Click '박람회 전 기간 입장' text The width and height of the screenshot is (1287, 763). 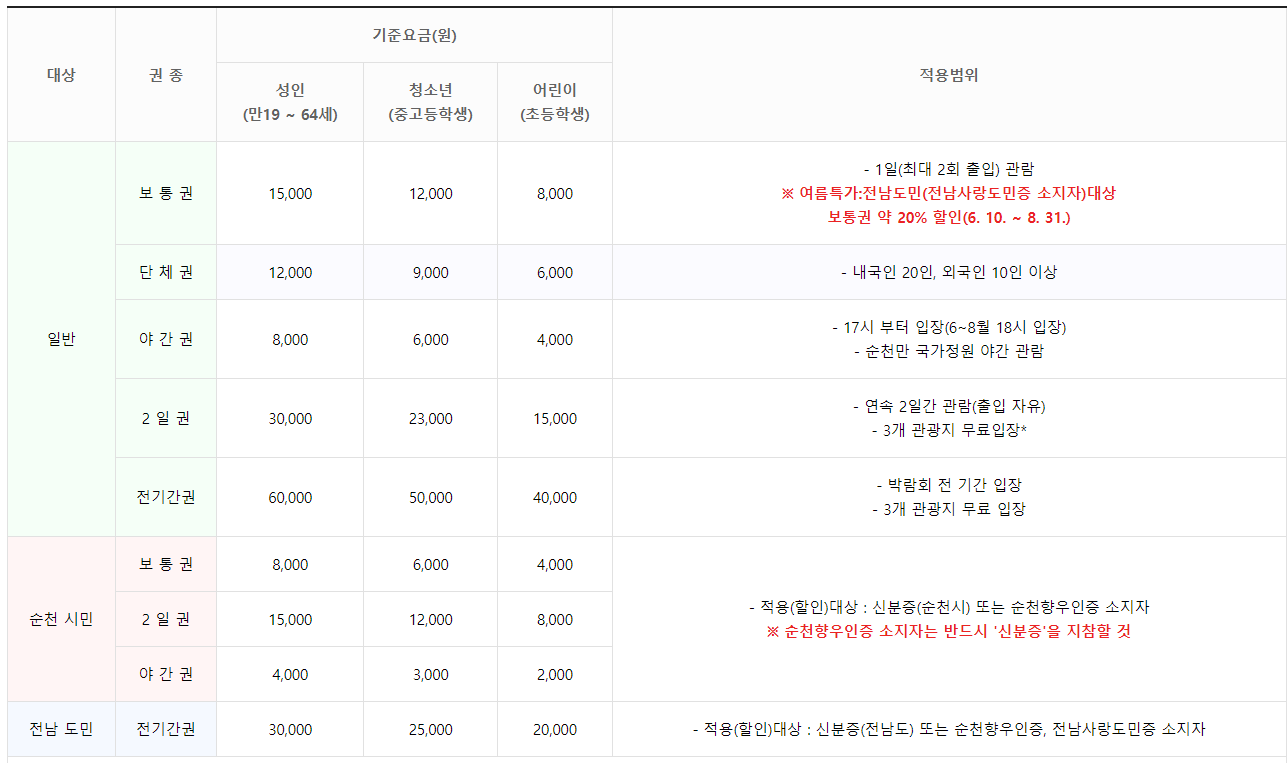click(x=949, y=485)
